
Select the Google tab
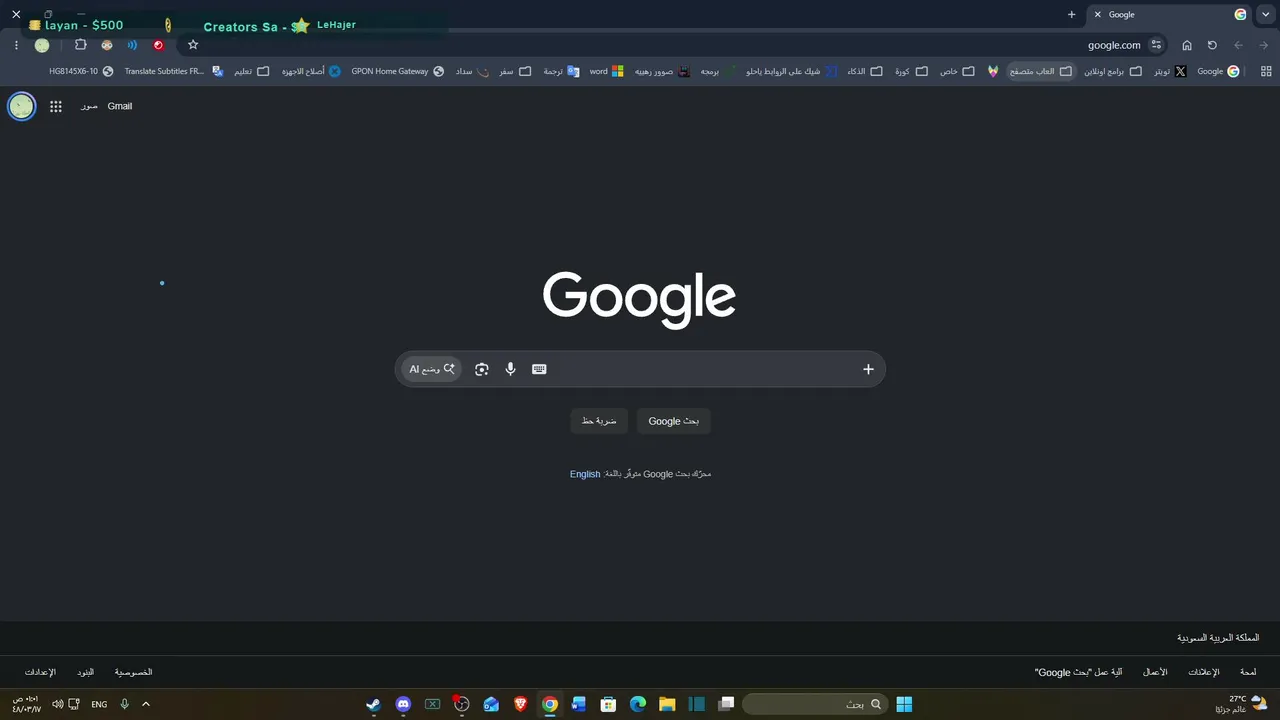(x=1170, y=15)
